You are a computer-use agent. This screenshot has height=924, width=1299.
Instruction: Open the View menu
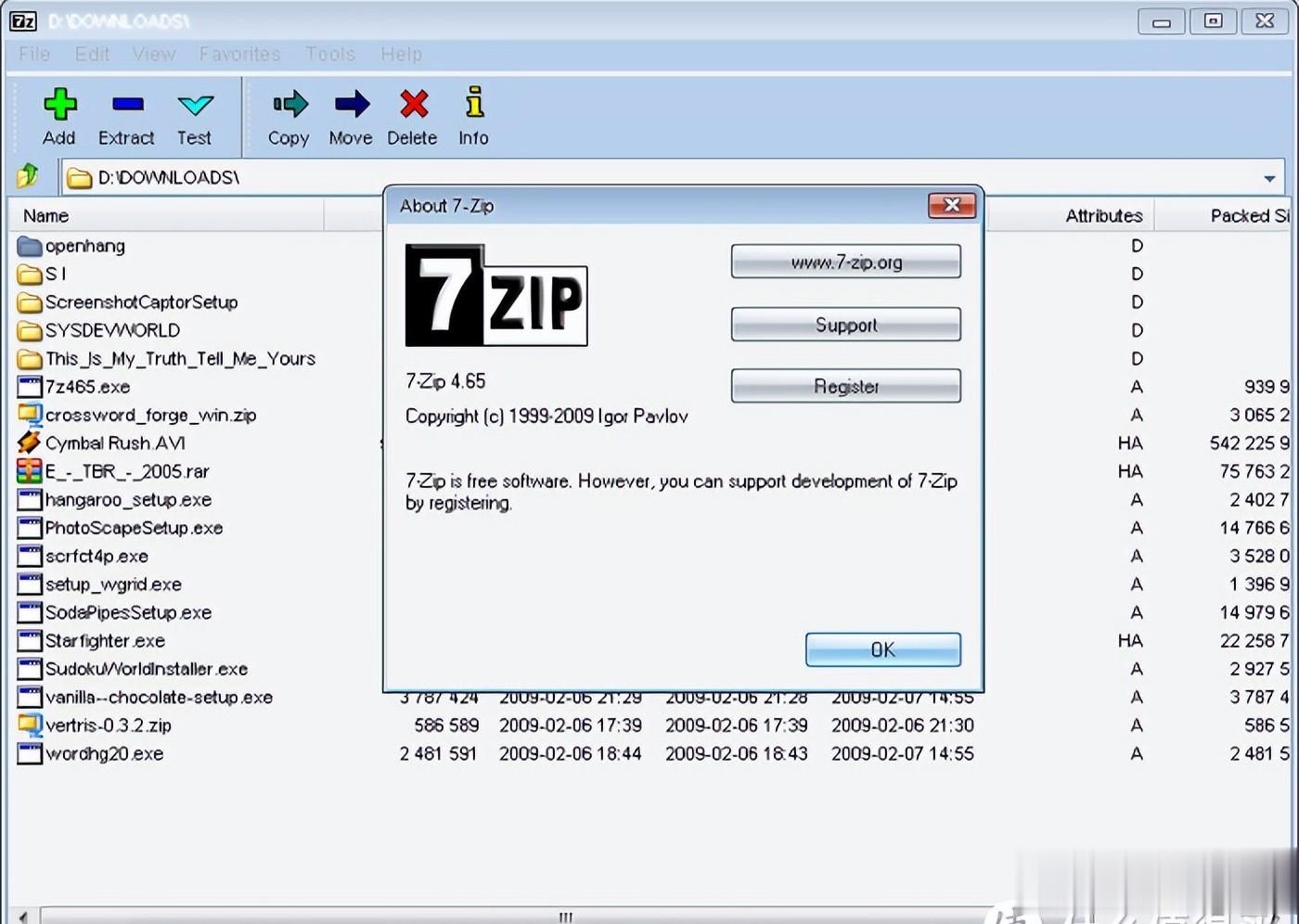pos(154,54)
